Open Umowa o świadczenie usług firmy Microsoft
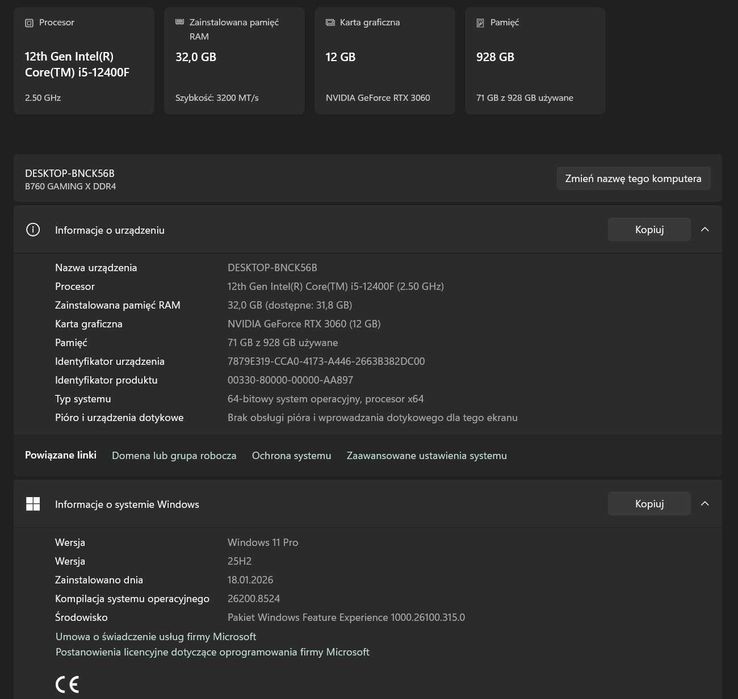 156,636
